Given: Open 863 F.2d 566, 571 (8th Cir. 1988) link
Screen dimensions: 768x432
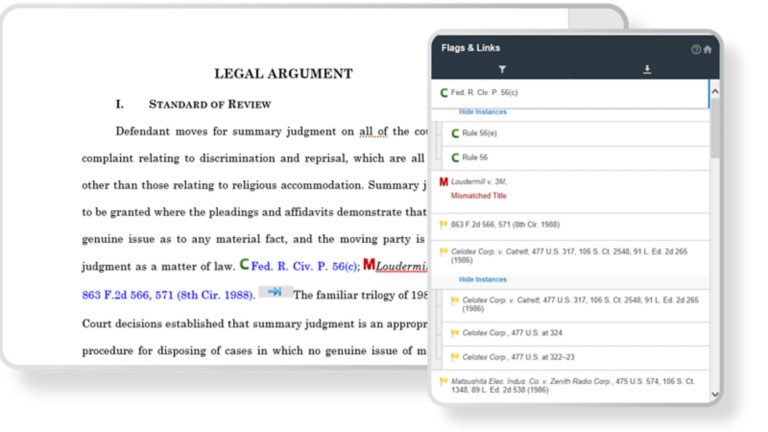Looking at the screenshot, I should [168, 295].
